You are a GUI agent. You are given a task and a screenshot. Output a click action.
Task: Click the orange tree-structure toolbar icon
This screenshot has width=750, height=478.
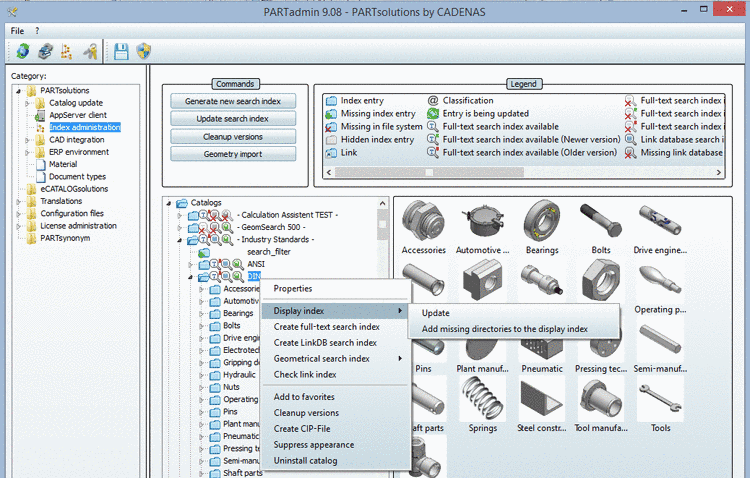67,51
